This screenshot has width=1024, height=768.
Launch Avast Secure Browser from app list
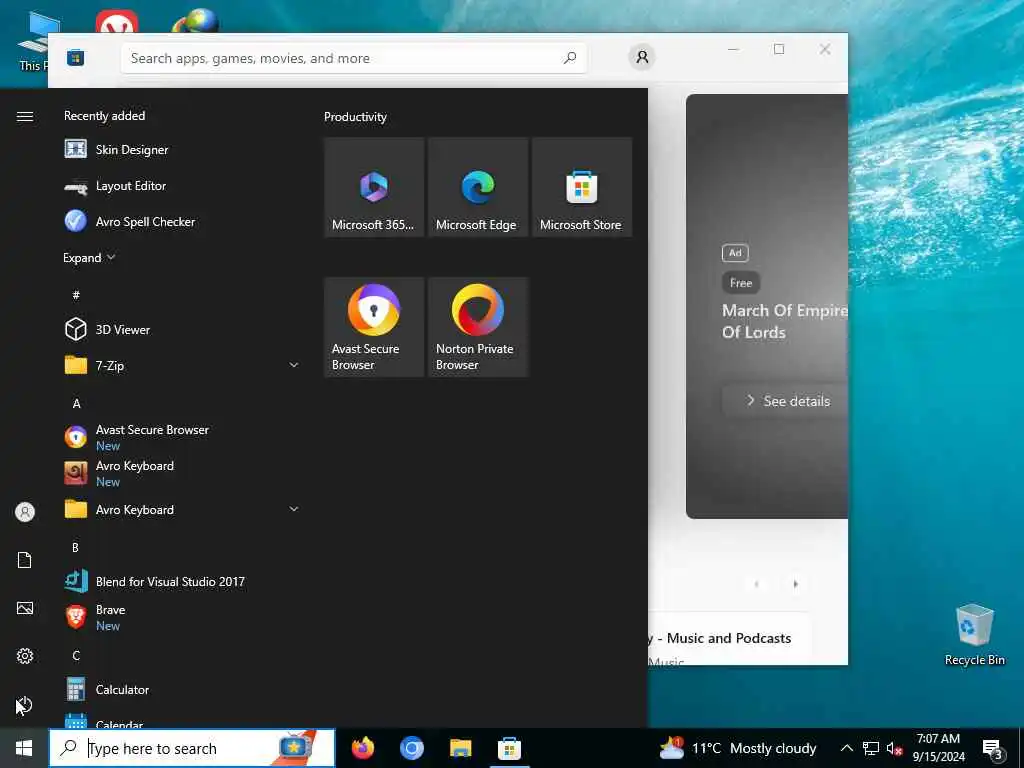point(181,437)
